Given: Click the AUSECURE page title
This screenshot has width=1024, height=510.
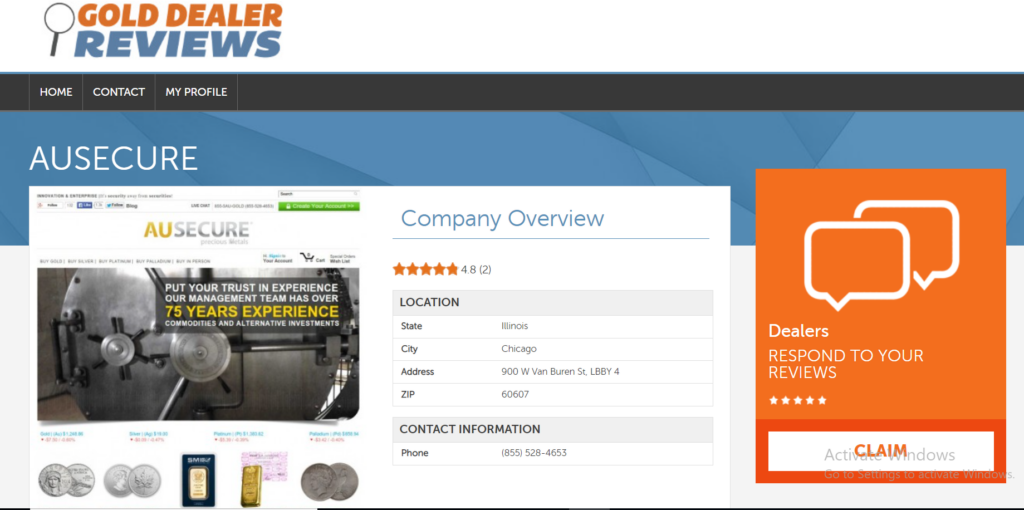Looking at the screenshot, I should pos(114,158).
